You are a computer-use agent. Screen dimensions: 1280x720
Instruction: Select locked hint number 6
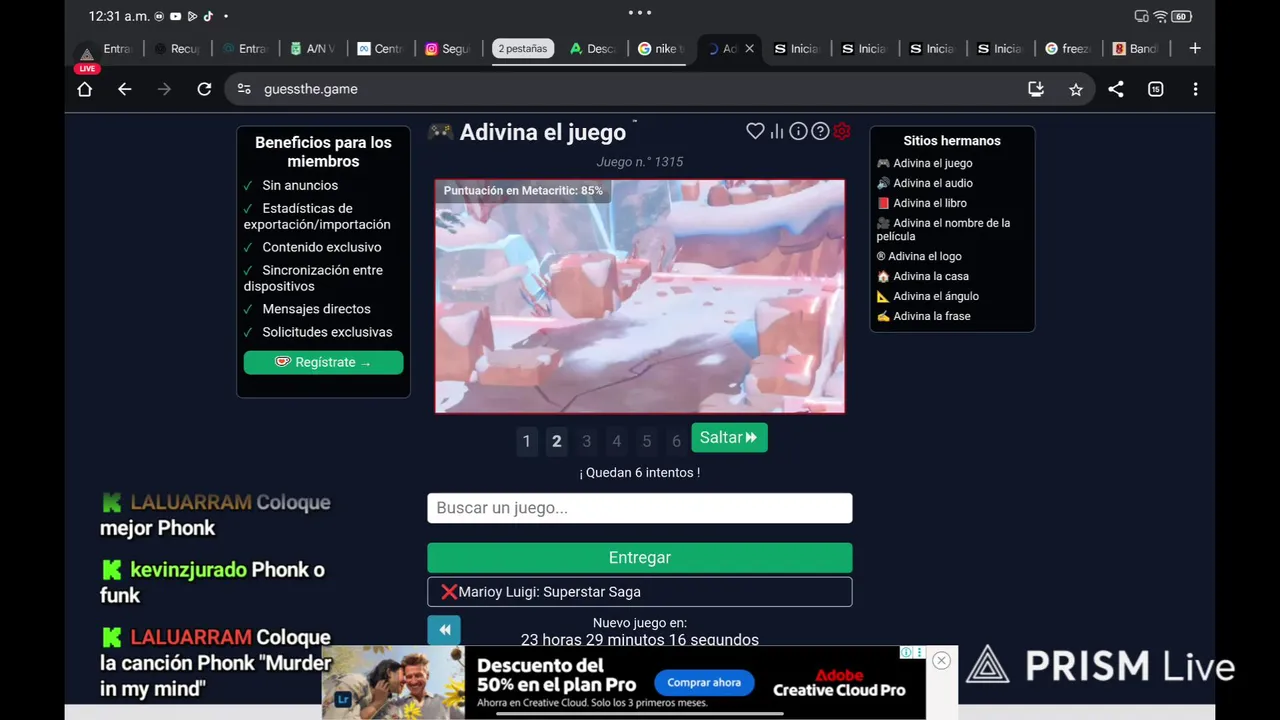click(x=677, y=441)
